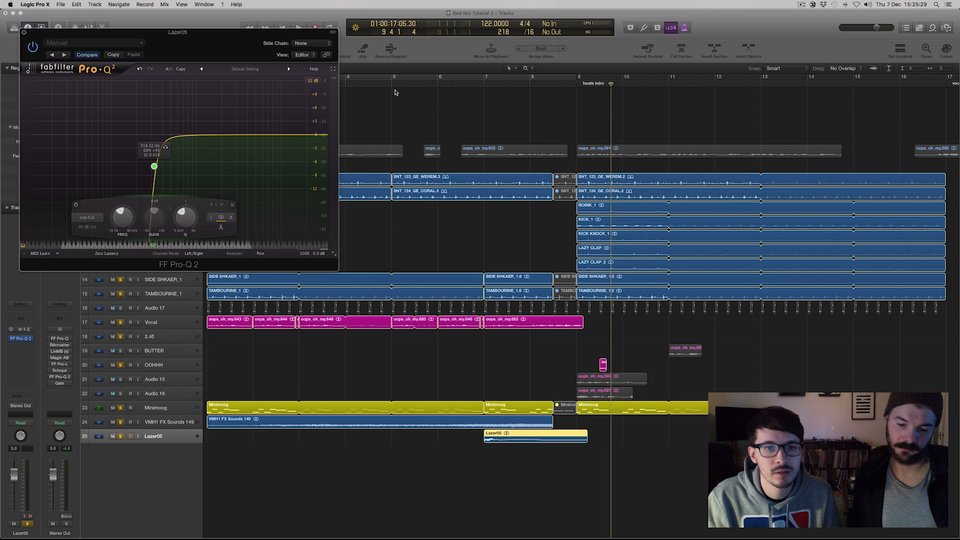Adjust the FREQ knob
Viewport: 960px width, 540px height.
(122, 217)
